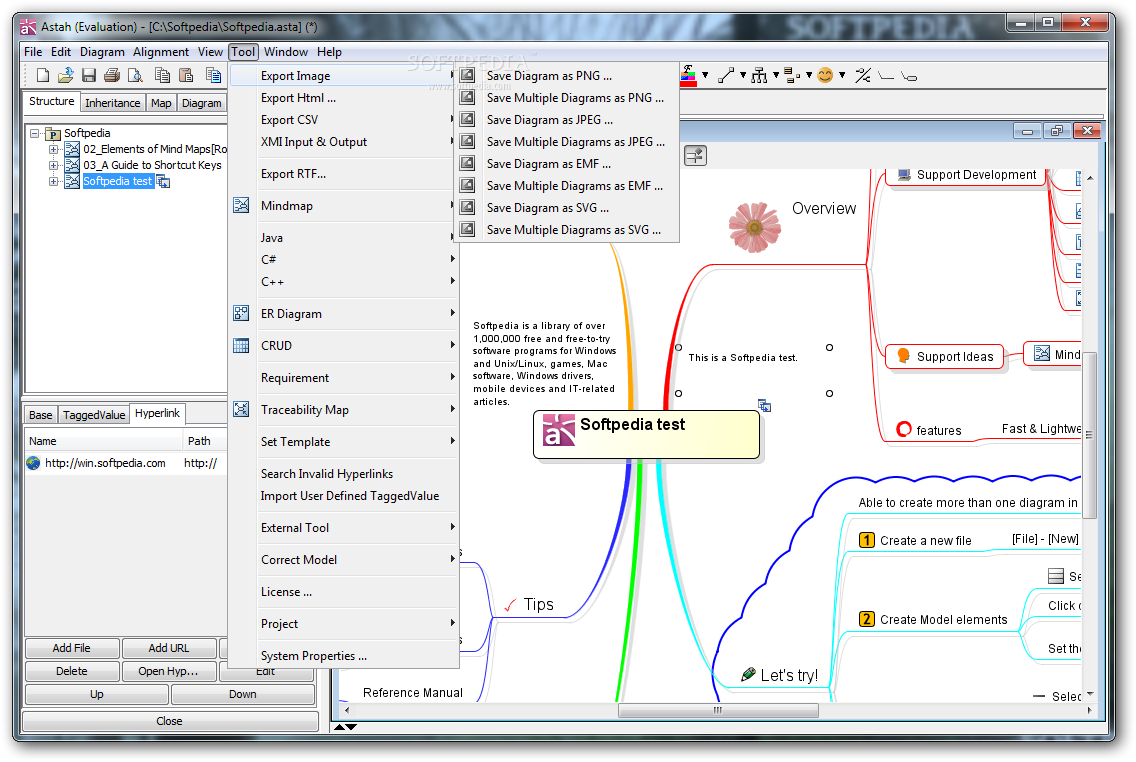Click mind map icon of 03_A Guide item
The image size is (1136, 762).
coord(72,165)
